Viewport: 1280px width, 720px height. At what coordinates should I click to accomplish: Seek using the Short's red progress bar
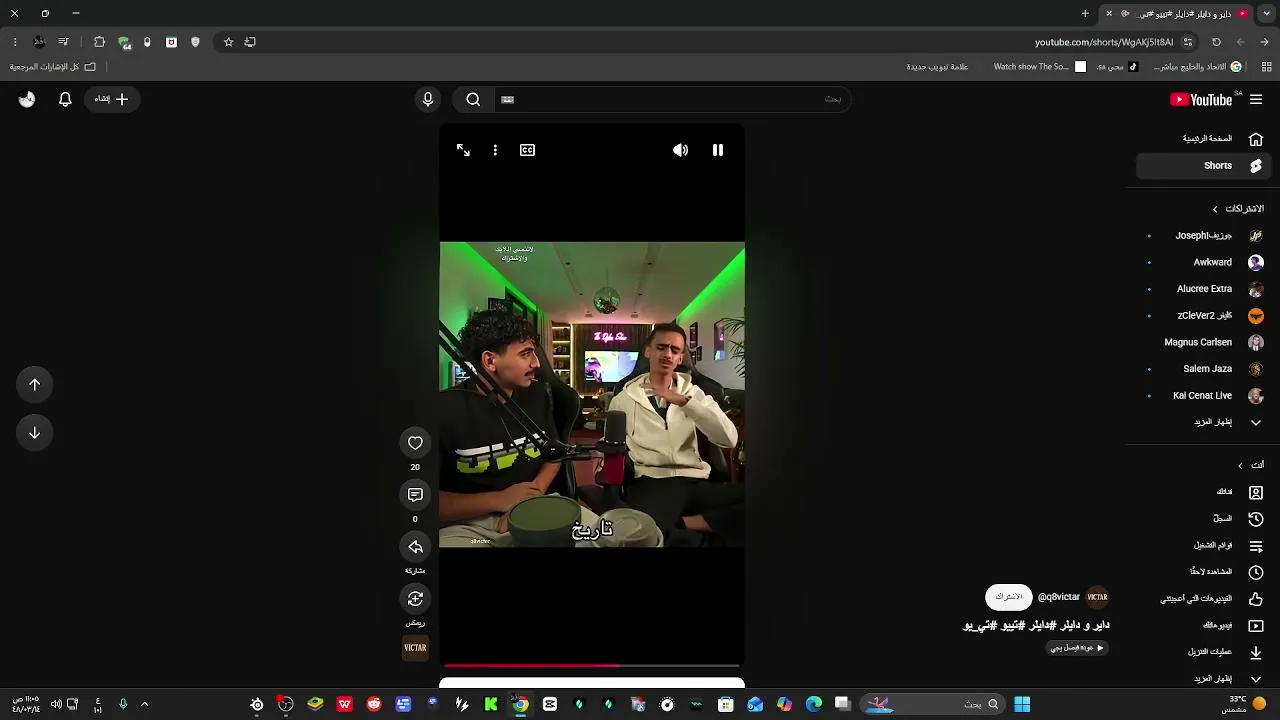click(592, 665)
